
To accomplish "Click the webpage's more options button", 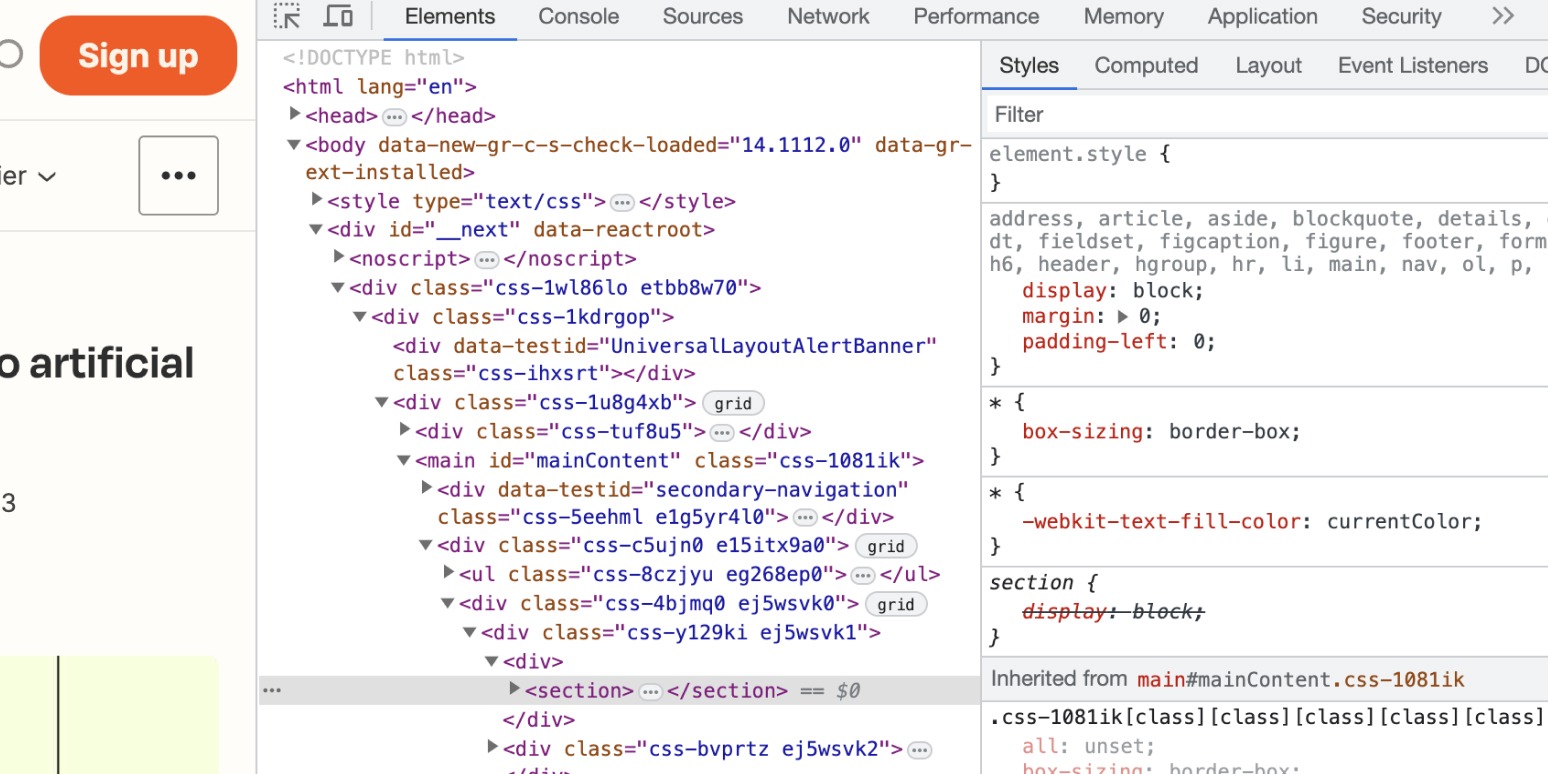I will coord(178,175).
